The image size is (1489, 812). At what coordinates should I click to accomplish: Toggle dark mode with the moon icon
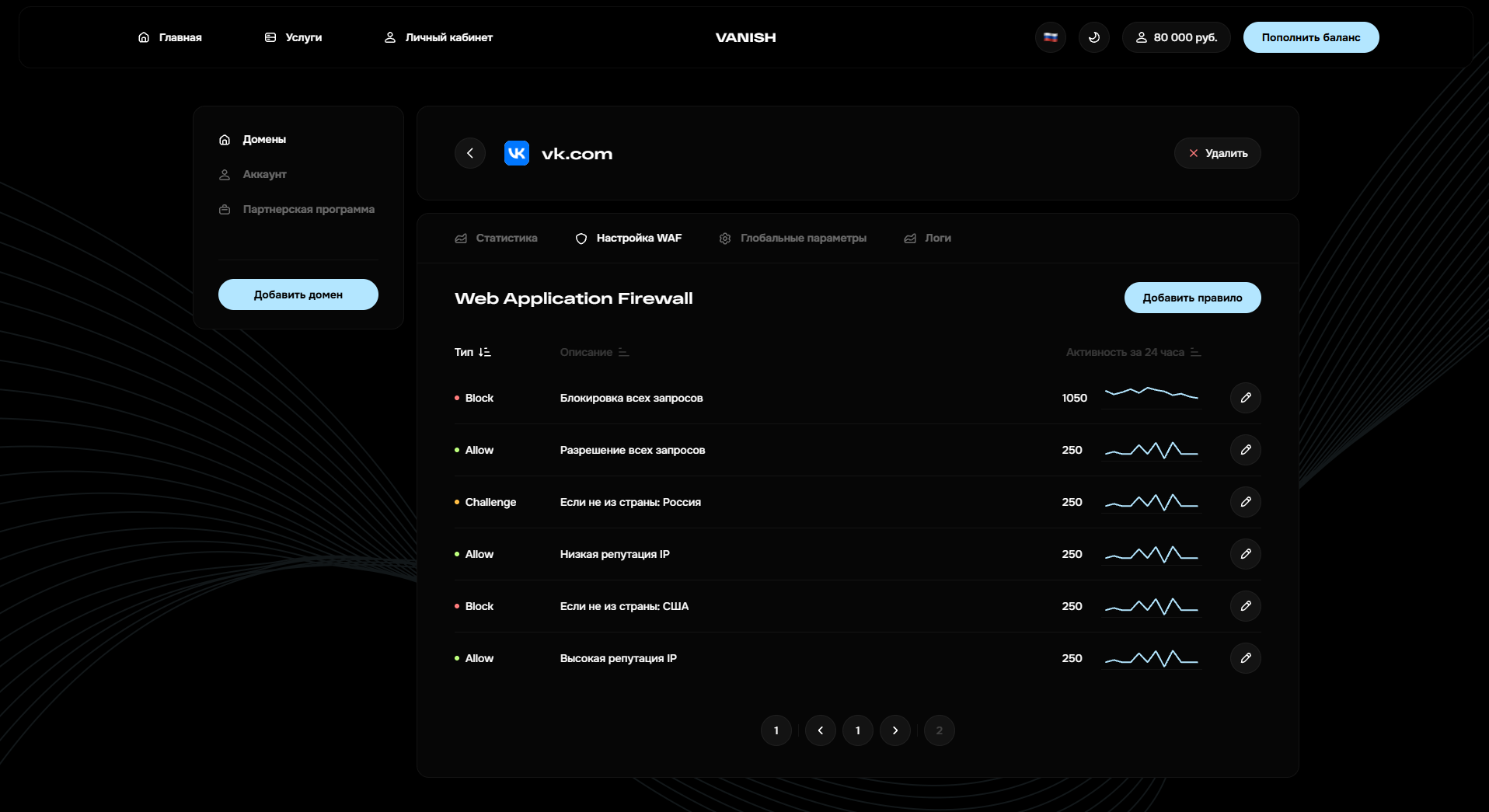point(1093,37)
